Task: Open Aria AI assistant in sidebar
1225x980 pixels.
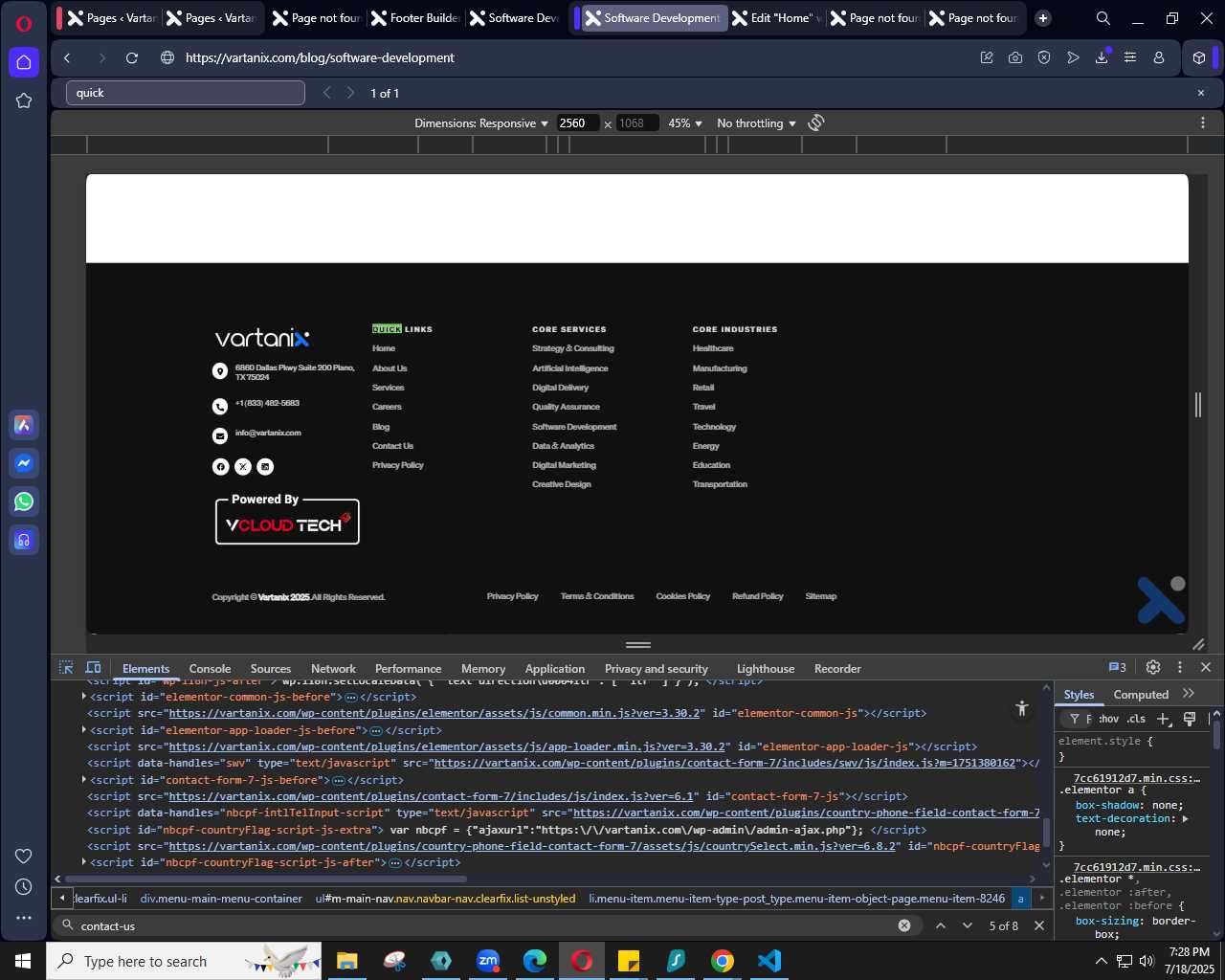Action: (x=24, y=425)
